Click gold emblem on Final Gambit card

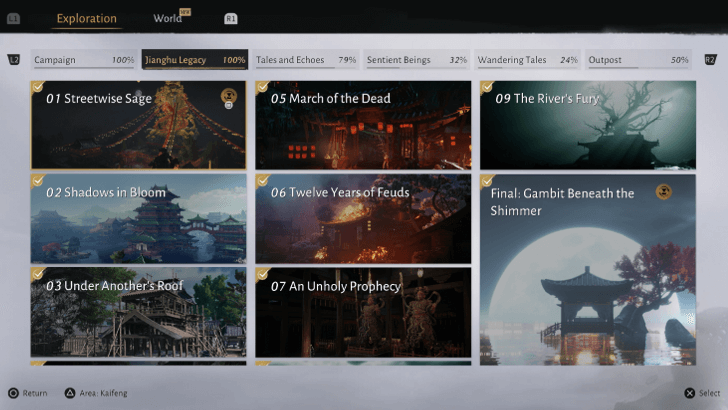[663, 191]
